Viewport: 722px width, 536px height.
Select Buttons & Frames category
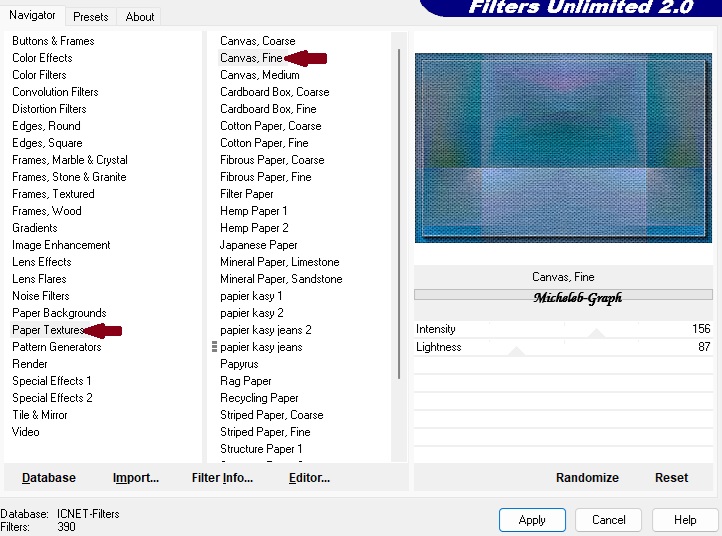tap(53, 41)
